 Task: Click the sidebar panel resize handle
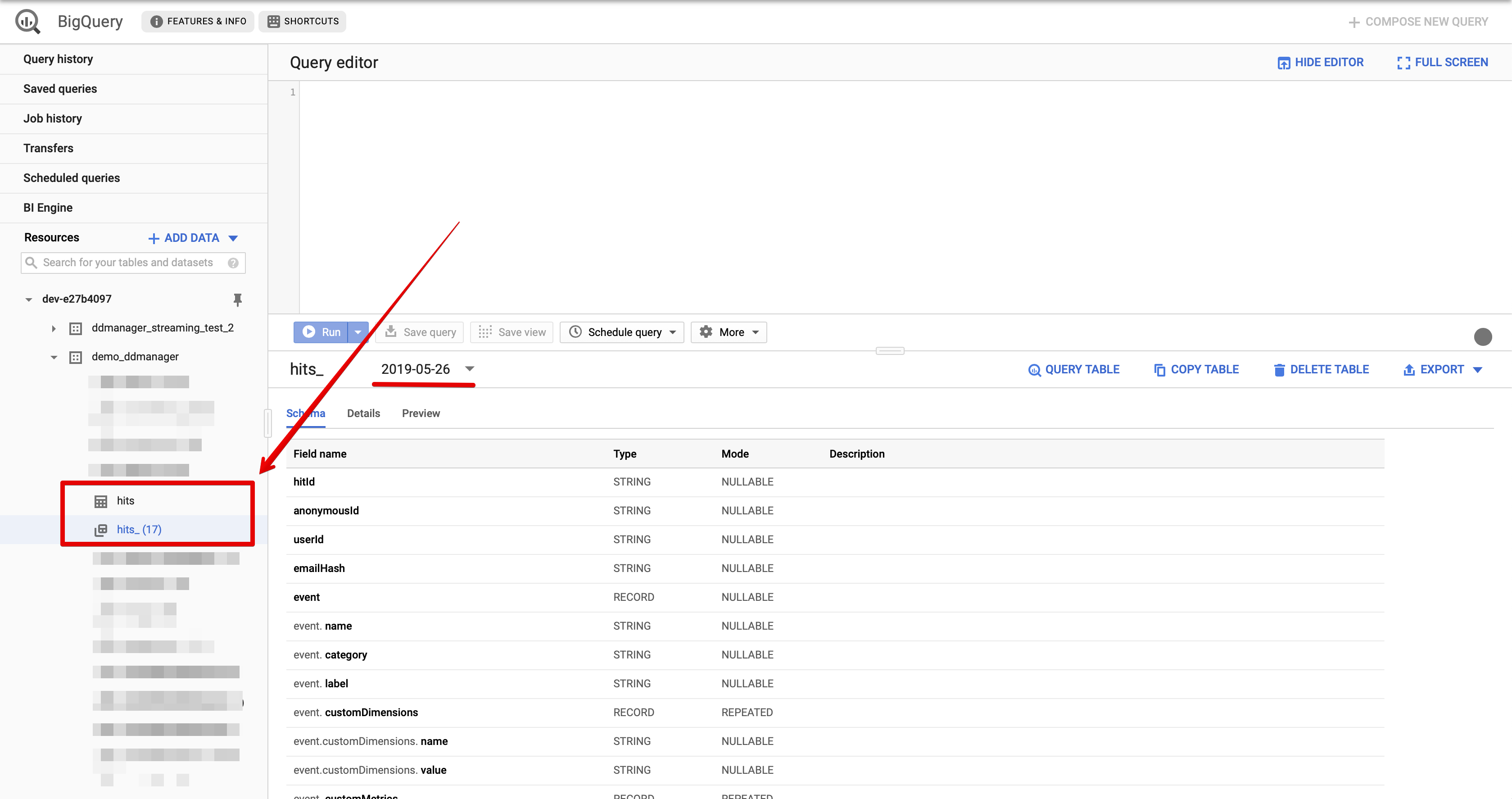click(267, 424)
